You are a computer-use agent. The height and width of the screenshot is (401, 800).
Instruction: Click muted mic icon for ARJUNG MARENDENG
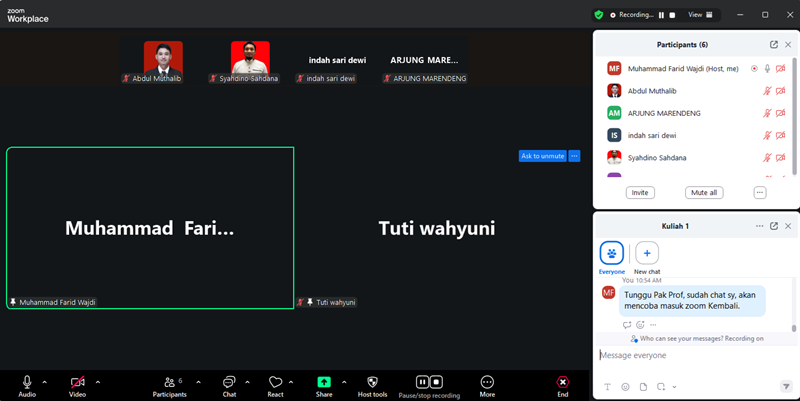767,113
